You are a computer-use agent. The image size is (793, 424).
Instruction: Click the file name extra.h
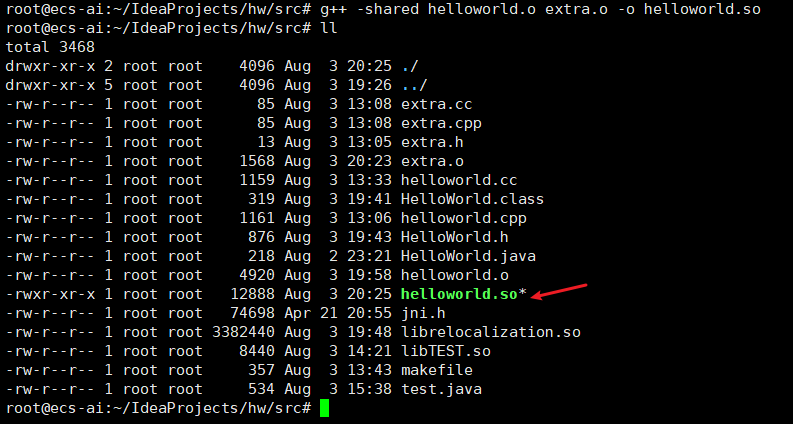[x=432, y=142]
